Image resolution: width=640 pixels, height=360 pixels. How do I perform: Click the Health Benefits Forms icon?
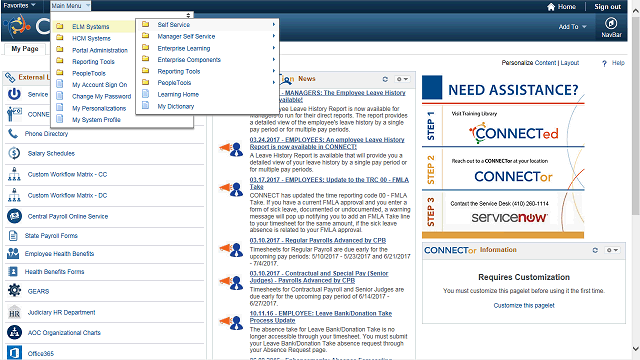pos(13,271)
